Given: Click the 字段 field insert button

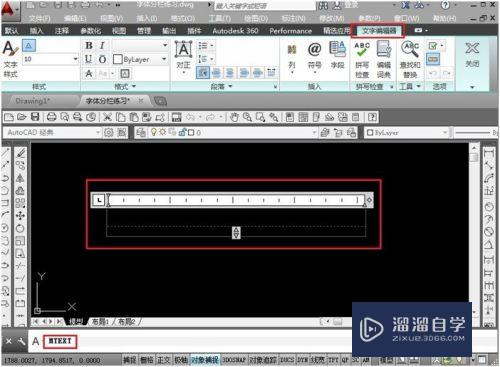Looking at the screenshot, I should point(337,55).
